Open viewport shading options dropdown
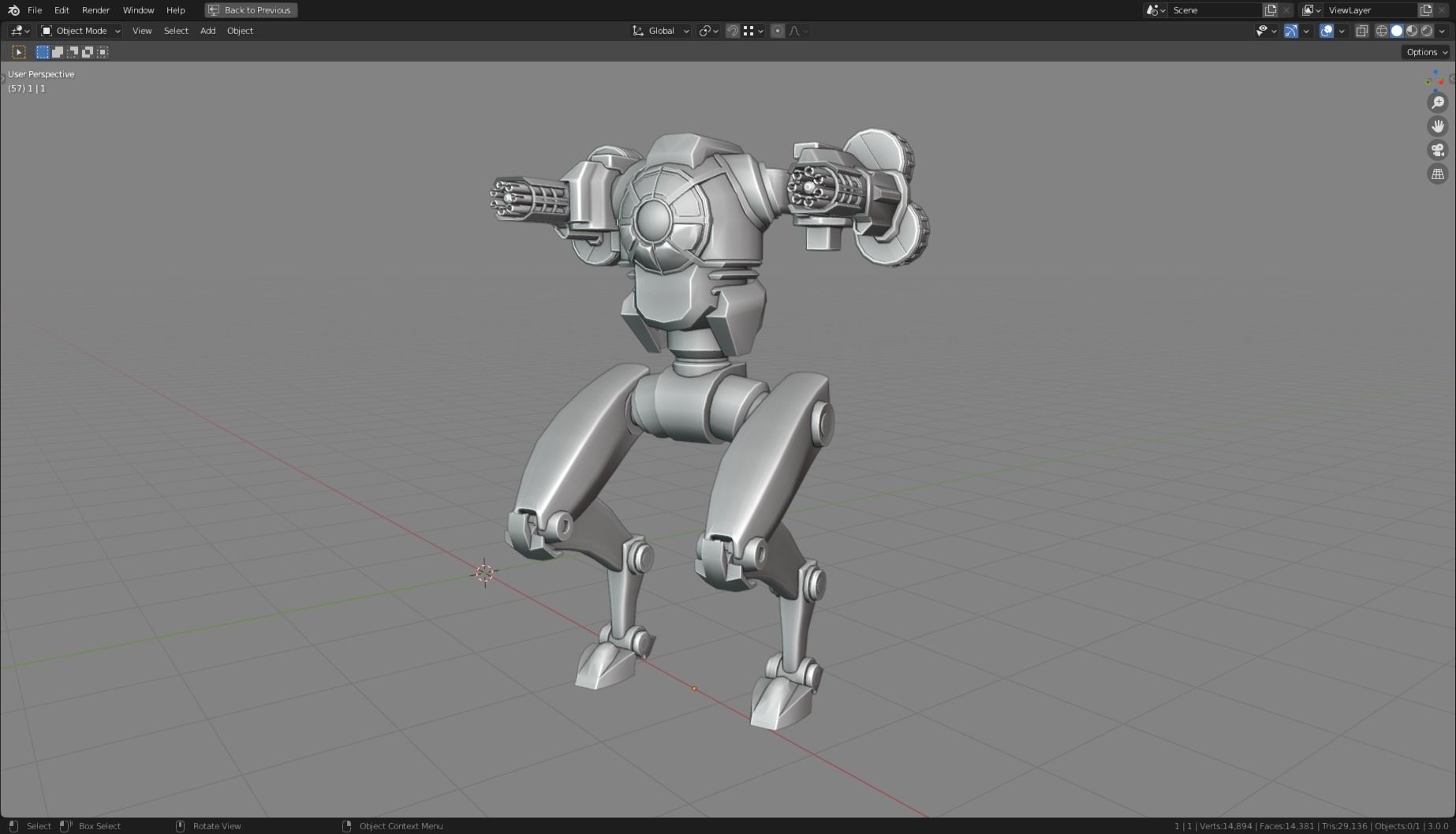 1442,31
